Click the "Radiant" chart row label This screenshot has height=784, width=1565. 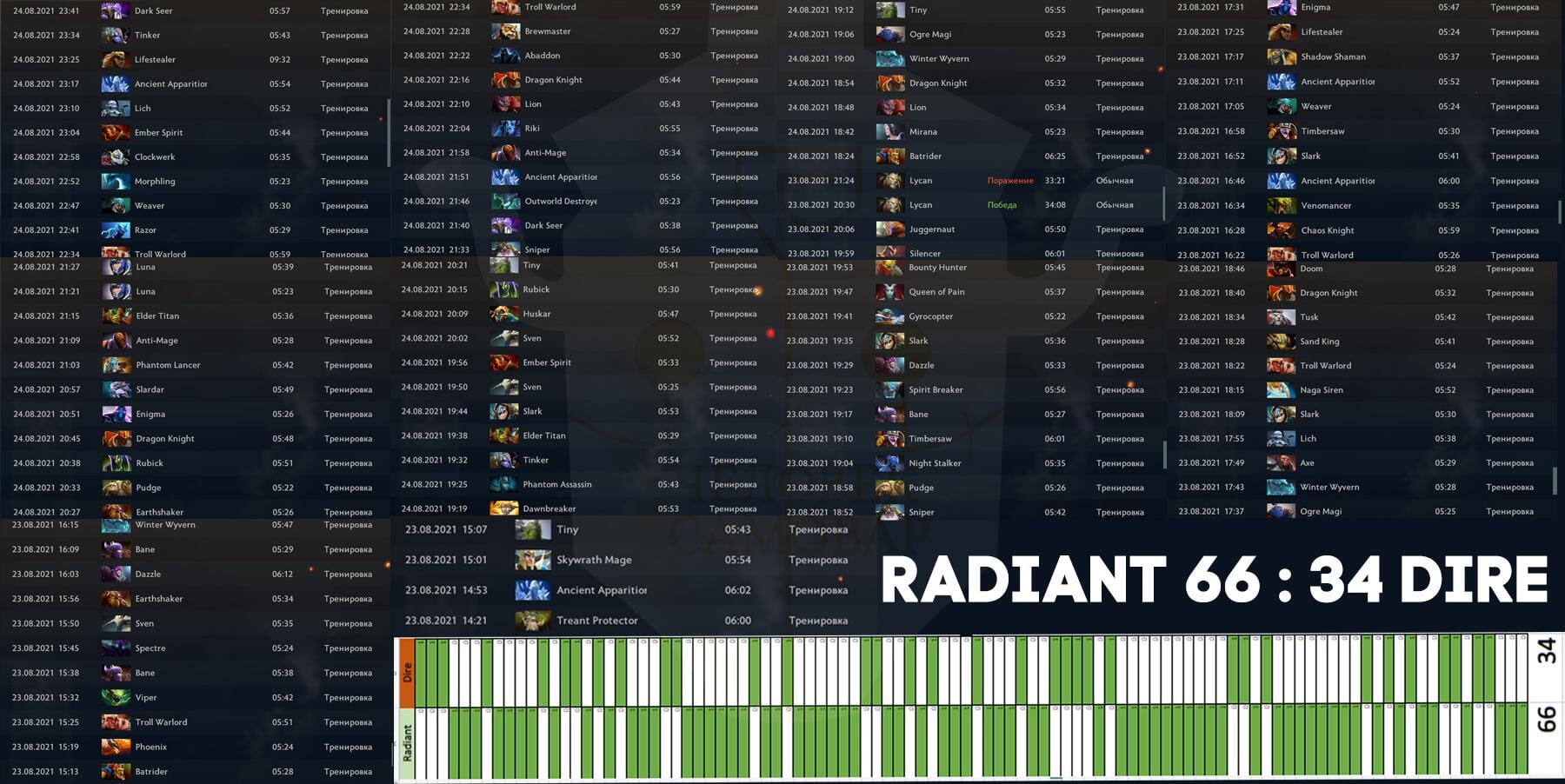(406, 744)
